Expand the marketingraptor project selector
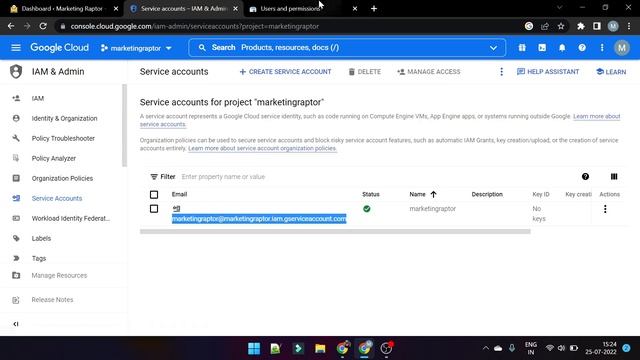The image size is (640, 360). click(x=136, y=48)
